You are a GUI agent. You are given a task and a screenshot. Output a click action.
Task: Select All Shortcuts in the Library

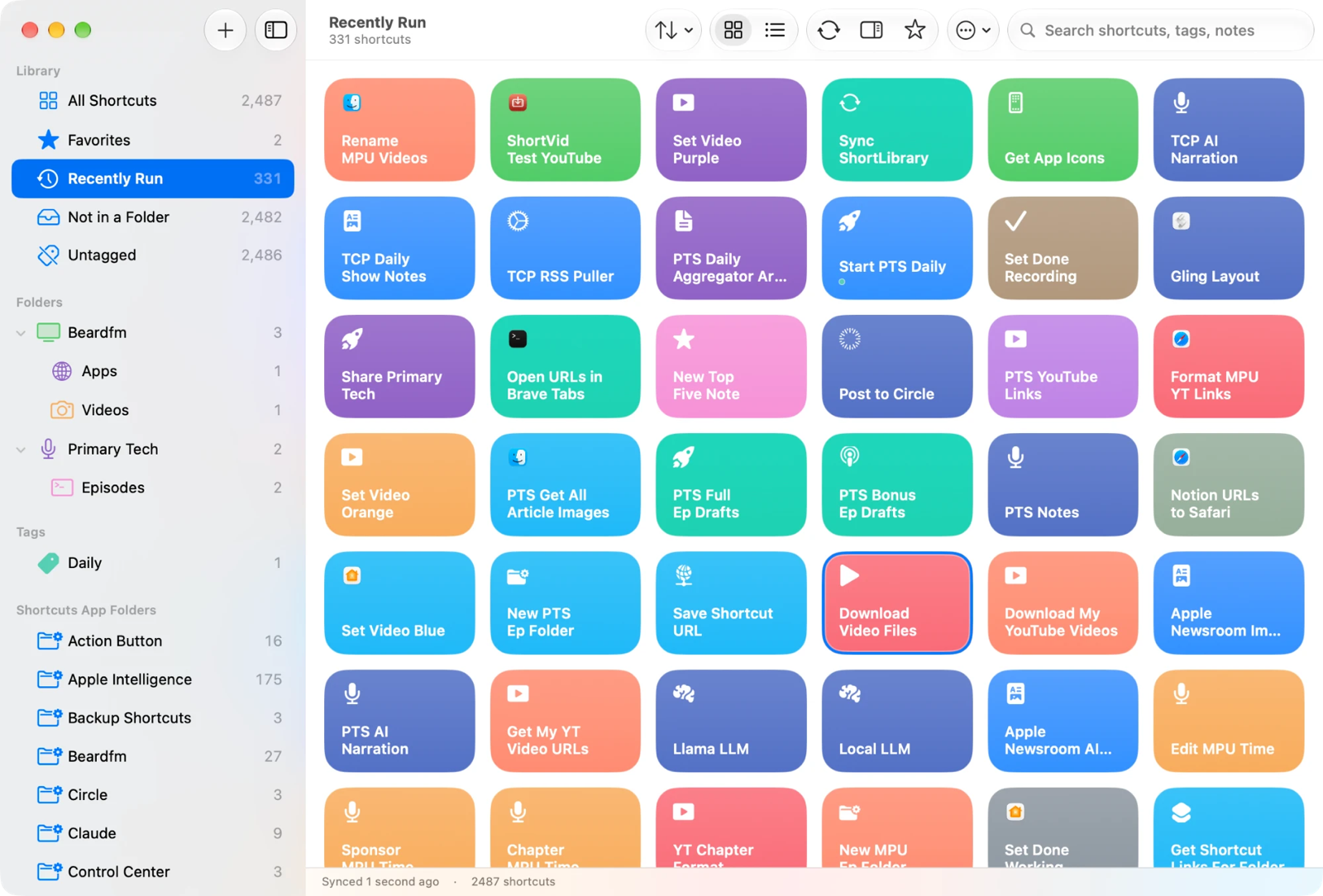153,101
